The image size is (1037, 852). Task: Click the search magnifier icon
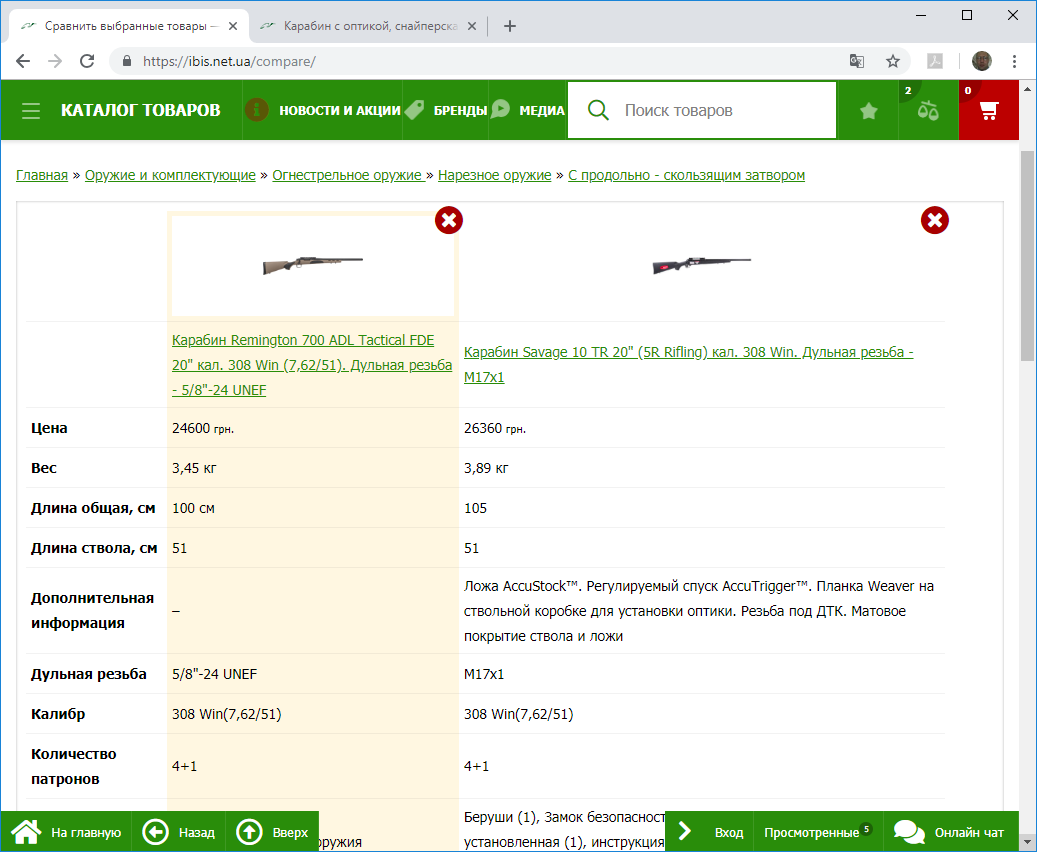(x=598, y=110)
